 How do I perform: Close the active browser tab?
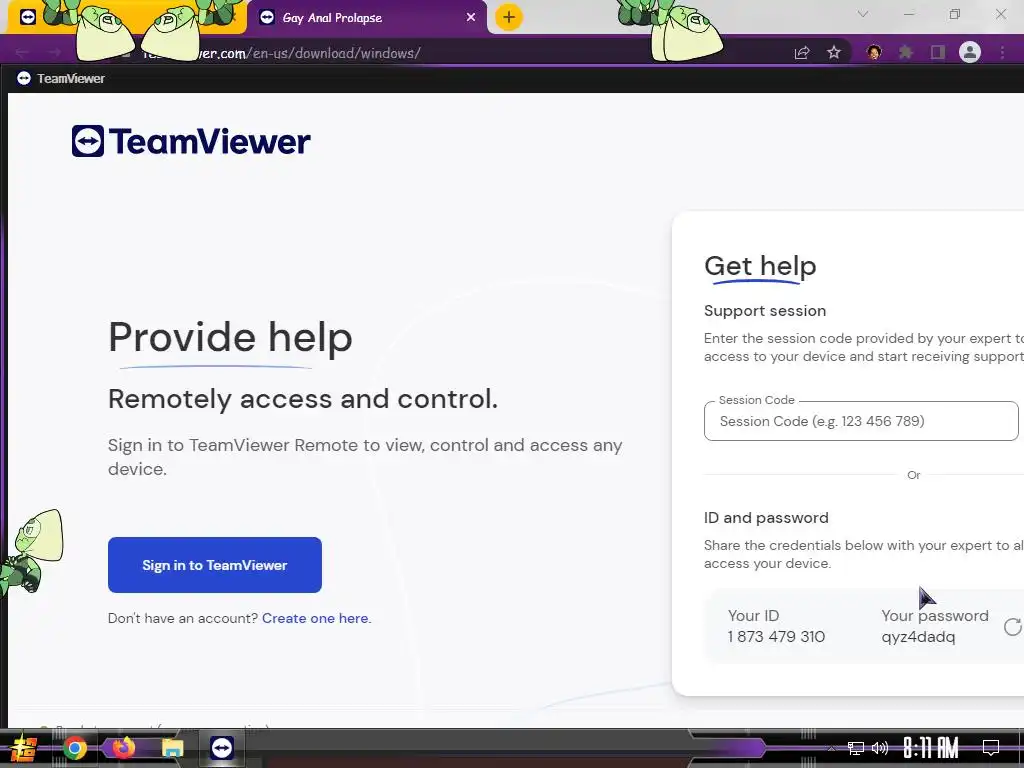(x=471, y=18)
